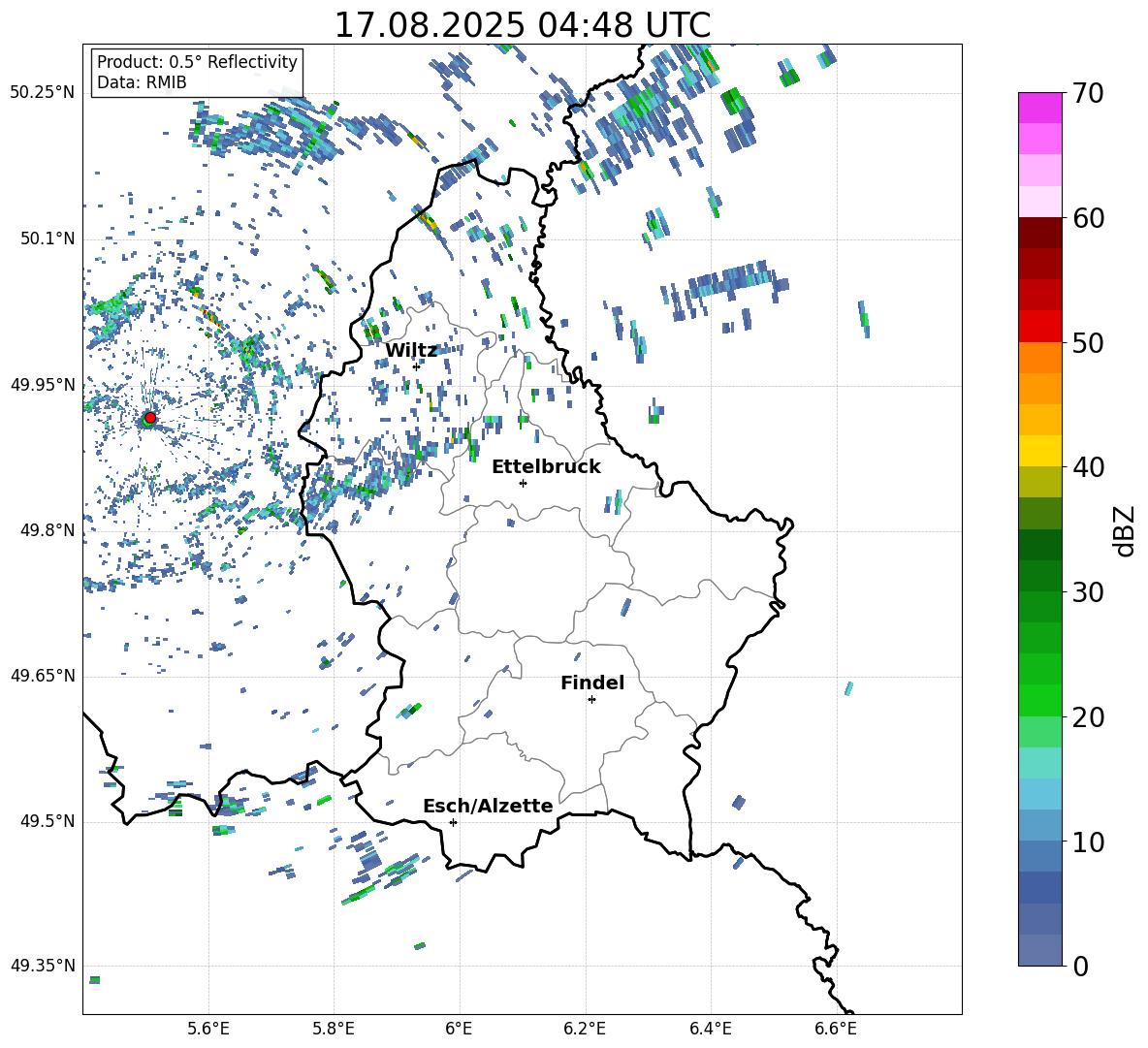Click the bright red colorbar segment above 50

(x=1039, y=327)
